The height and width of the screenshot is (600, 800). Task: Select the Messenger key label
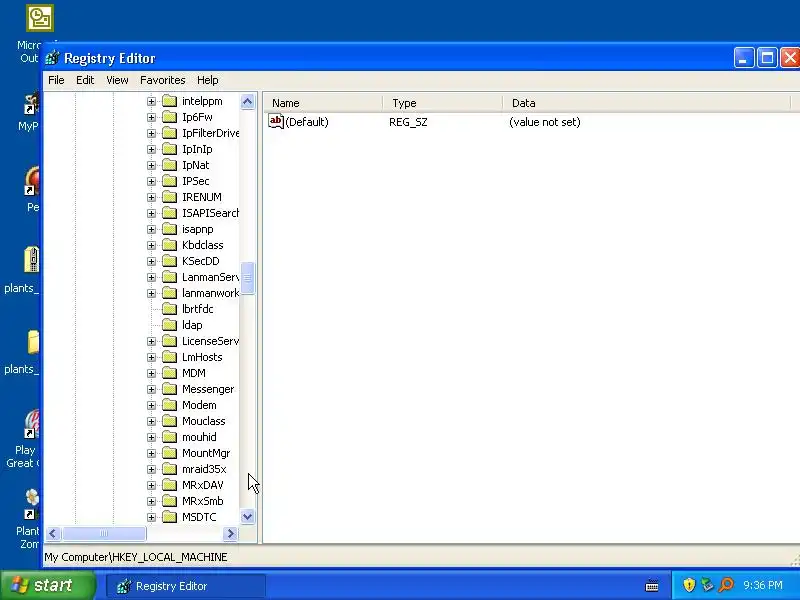(208, 389)
